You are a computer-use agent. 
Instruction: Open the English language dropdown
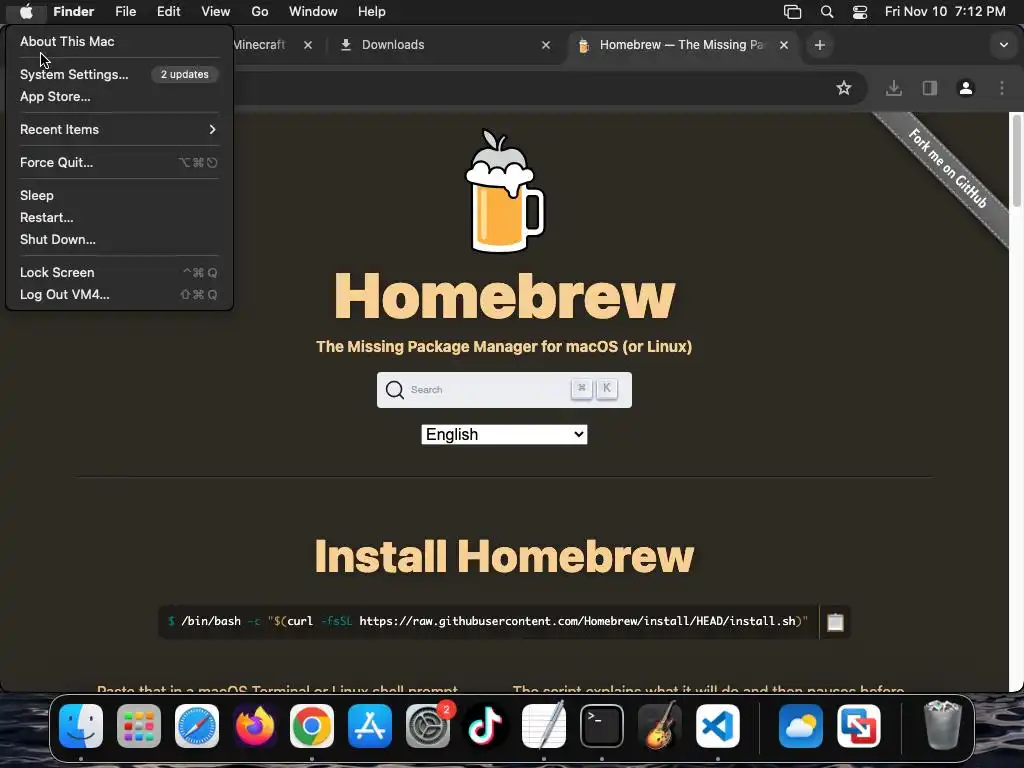[504, 434]
